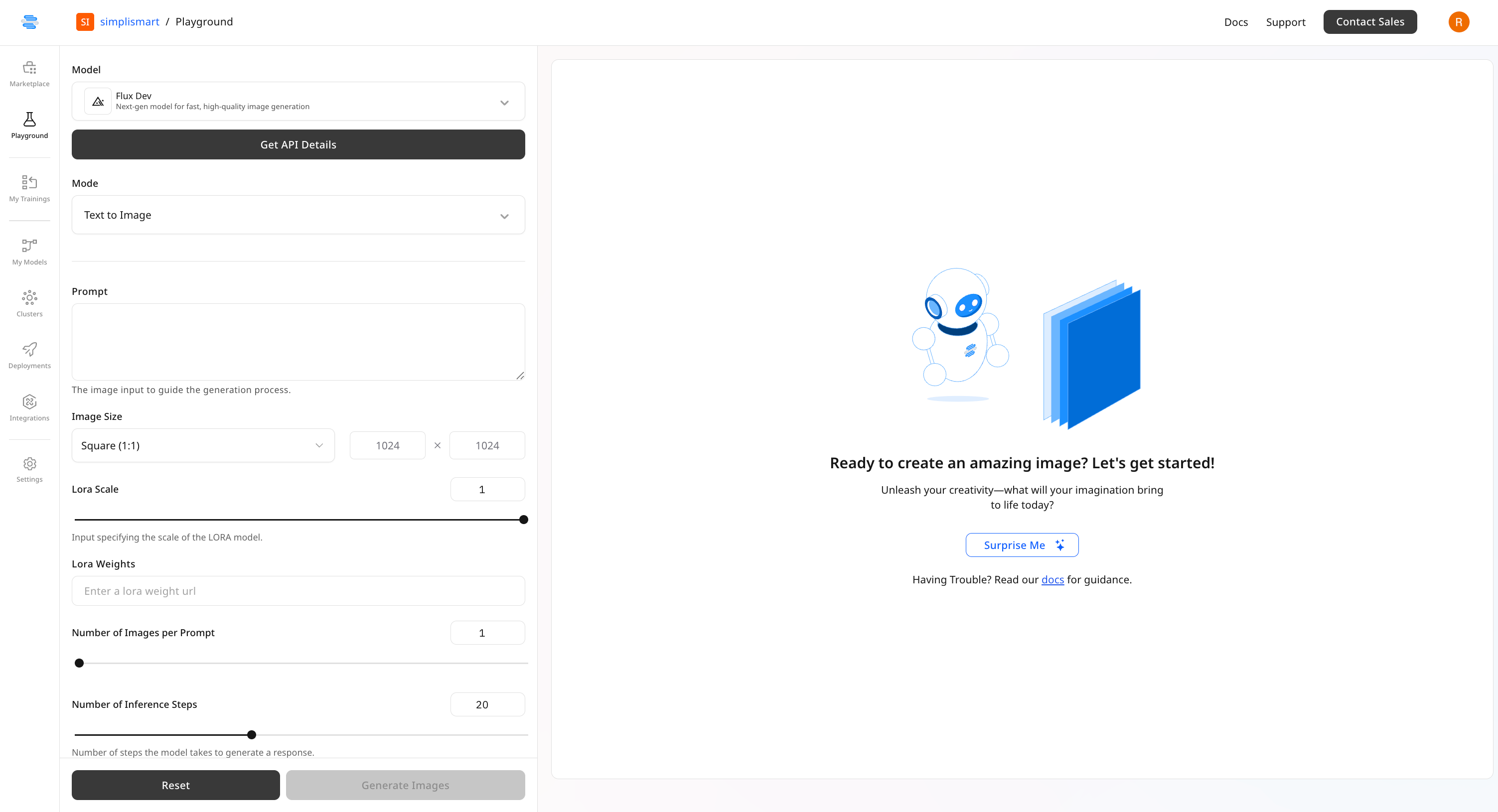
Task: Click into the Prompt text area
Action: 298,342
